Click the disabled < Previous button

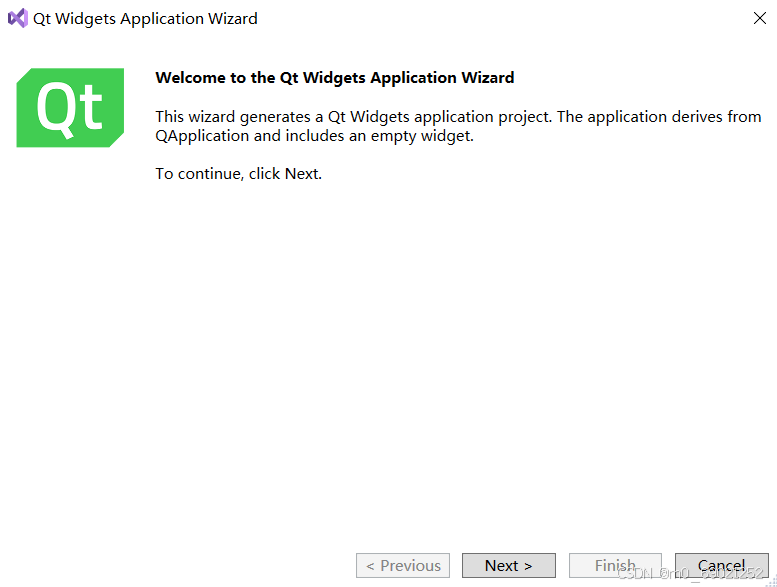(x=402, y=565)
